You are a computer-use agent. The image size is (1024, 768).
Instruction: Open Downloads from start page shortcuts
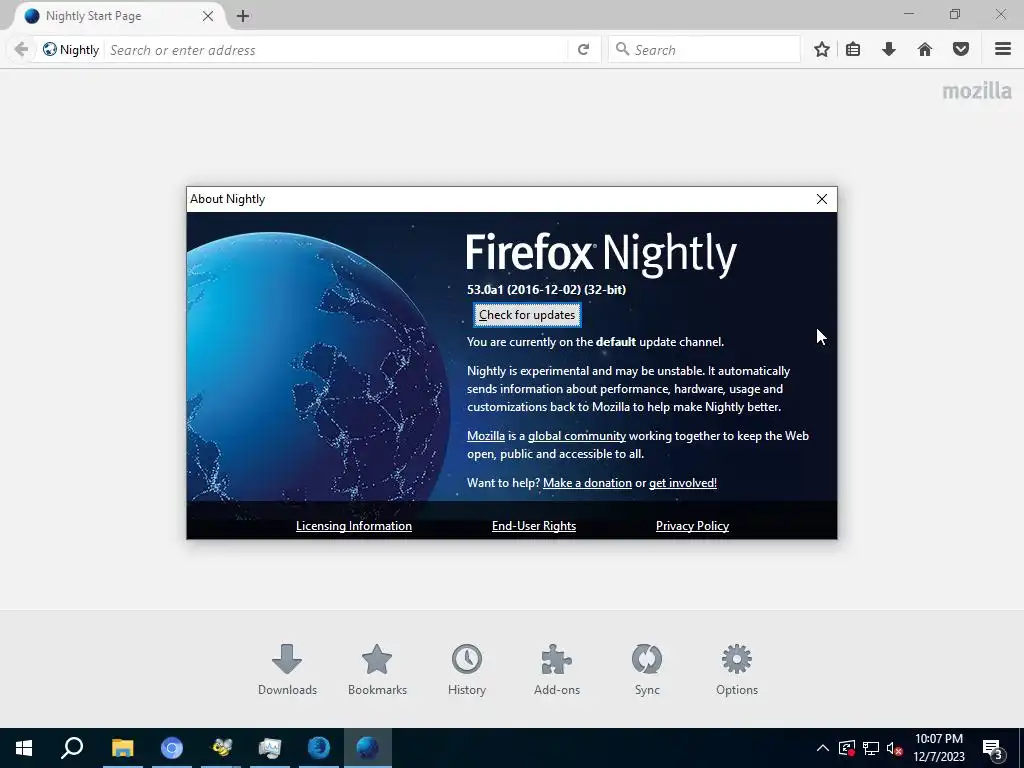tap(287, 670)
